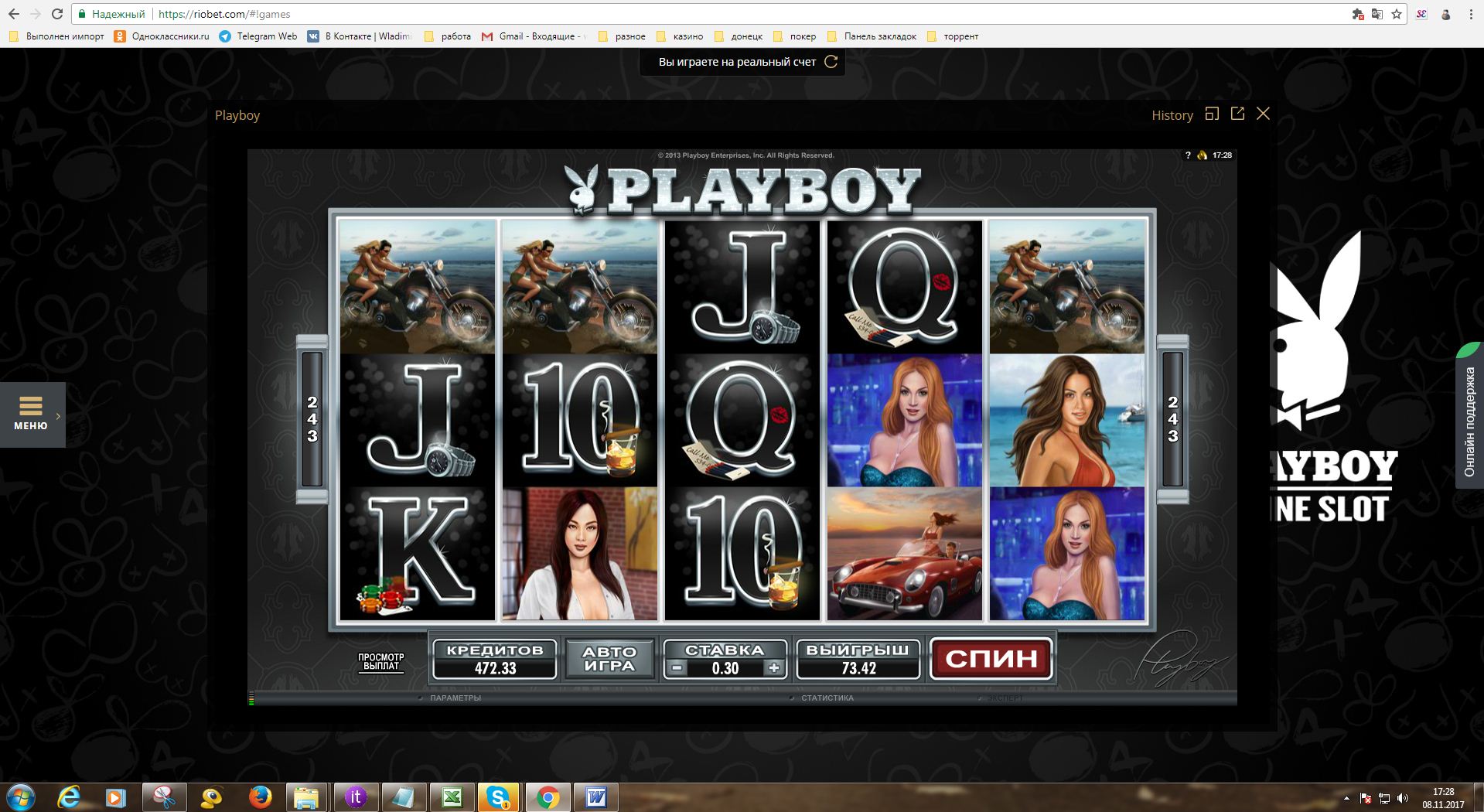
Task: Click the browser forward arrow
Action: (x=36, y=14)
